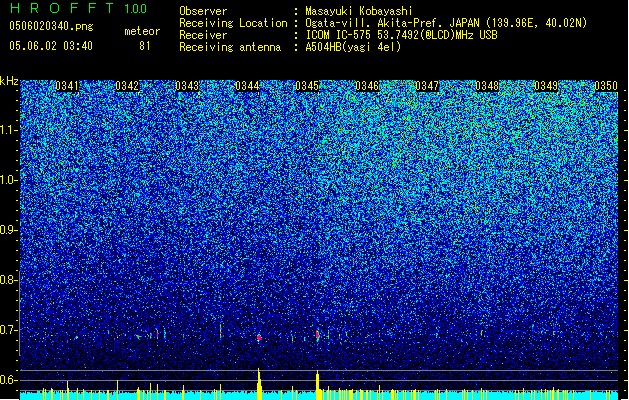The height and width of the screenshot is (400, 629).
Task: Click the 0344 time marker
Action: 247,86
